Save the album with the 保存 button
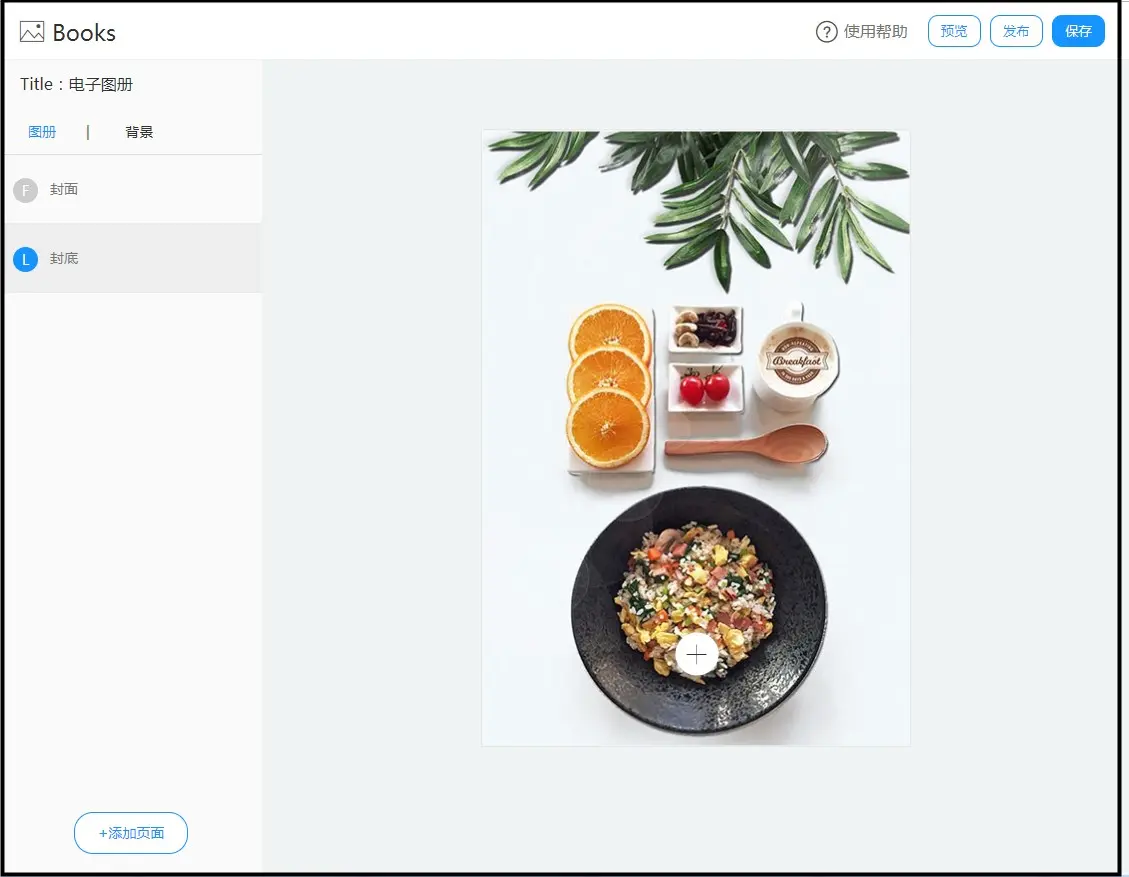The width and height of the screenshot is (1129, 877). pyautogui.click(x=1078, y=31)
